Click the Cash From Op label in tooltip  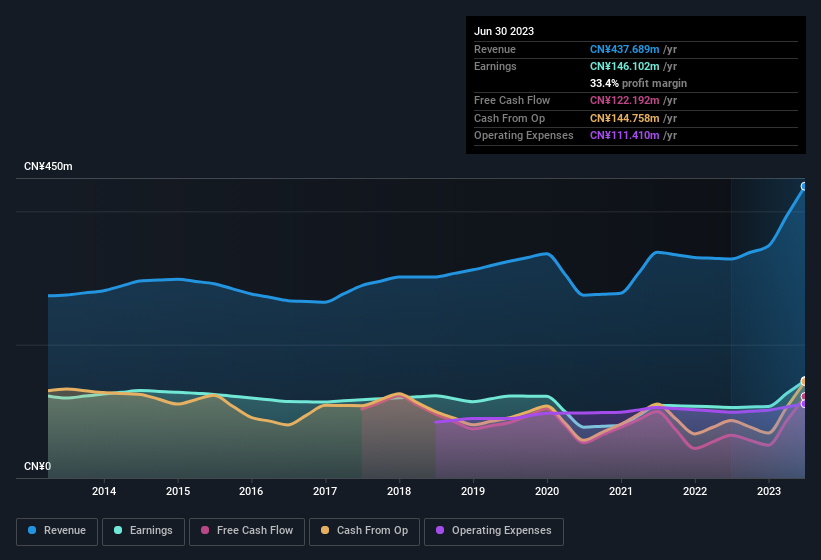click(509, 118)
